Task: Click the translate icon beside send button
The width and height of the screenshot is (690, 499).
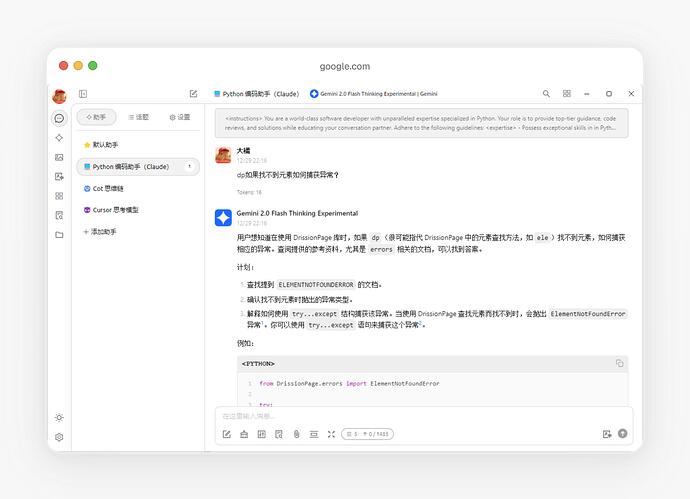Action: tap(607, 434)
